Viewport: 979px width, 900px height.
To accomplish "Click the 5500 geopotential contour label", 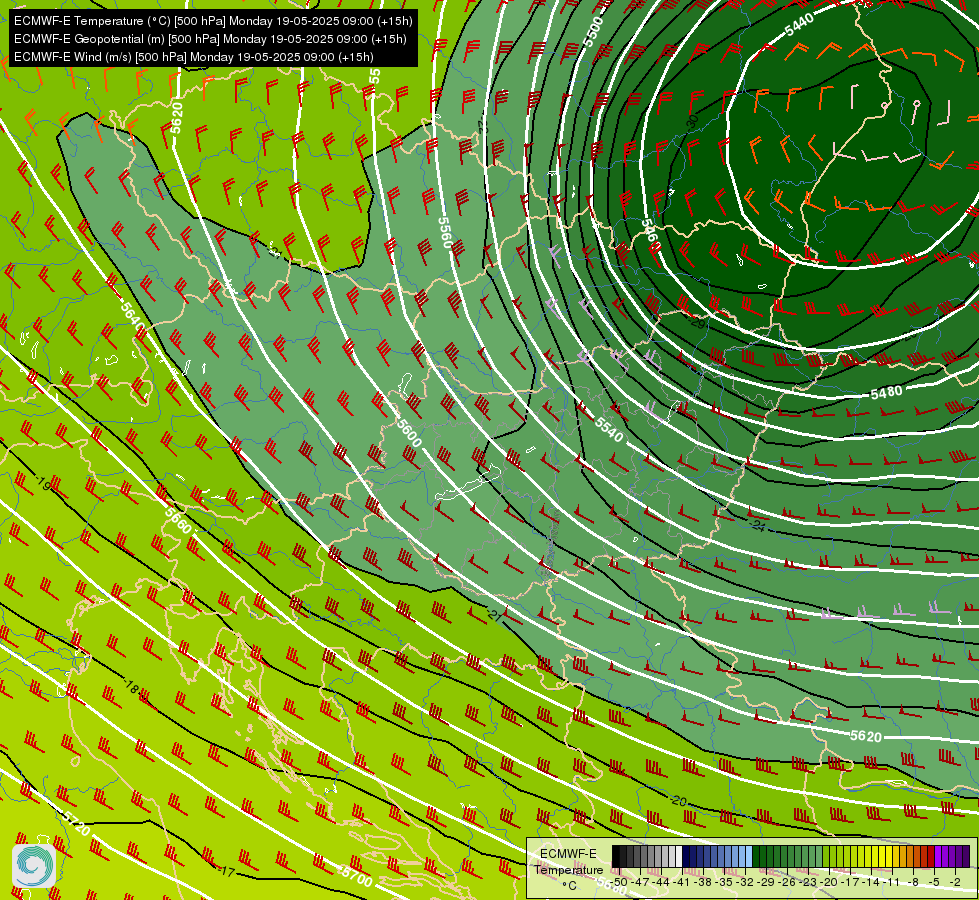I will 593,32.
